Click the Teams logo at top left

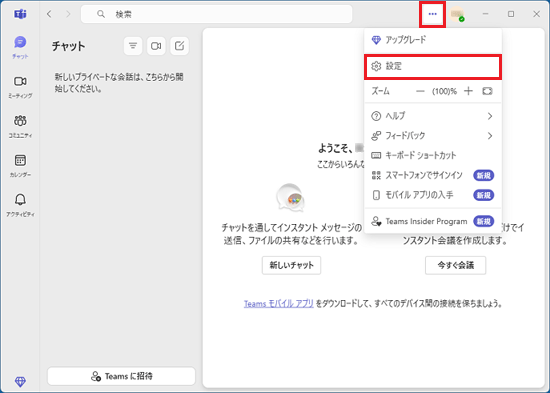[x=20, y=14]
